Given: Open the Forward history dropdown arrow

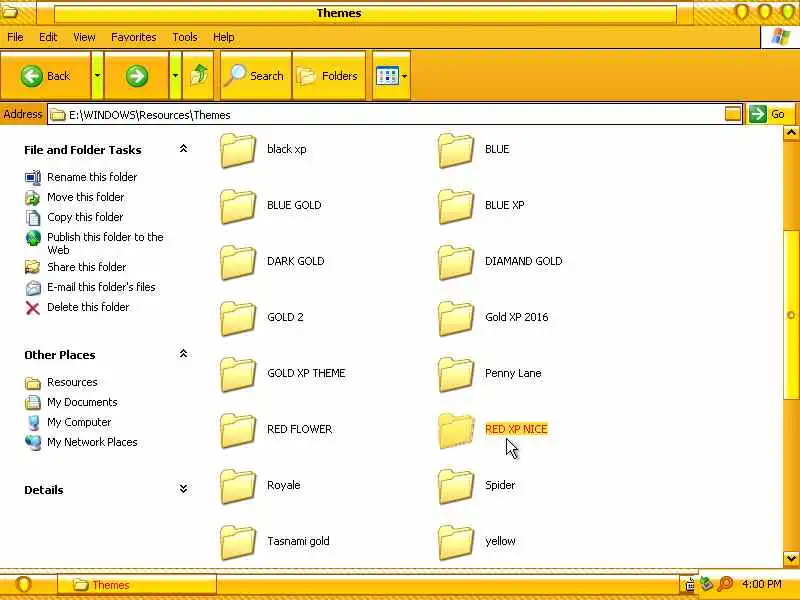Looking at the screenshot, I should [175, 76].
